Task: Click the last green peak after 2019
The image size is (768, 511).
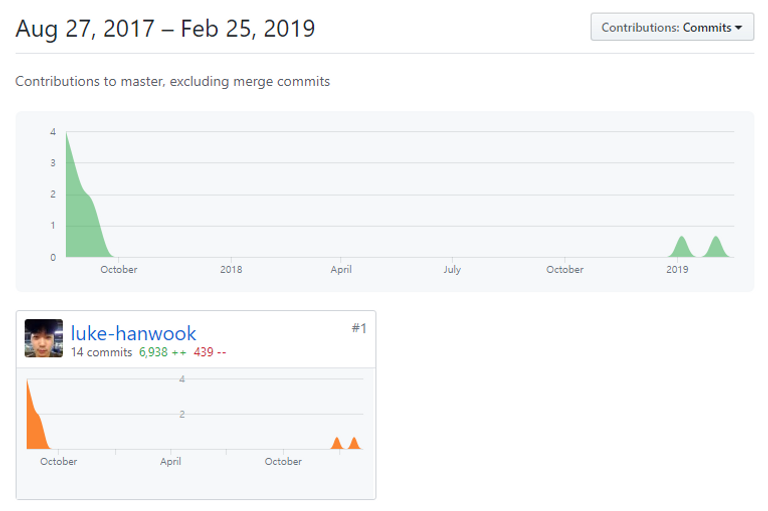Action: tap(716, 248)
